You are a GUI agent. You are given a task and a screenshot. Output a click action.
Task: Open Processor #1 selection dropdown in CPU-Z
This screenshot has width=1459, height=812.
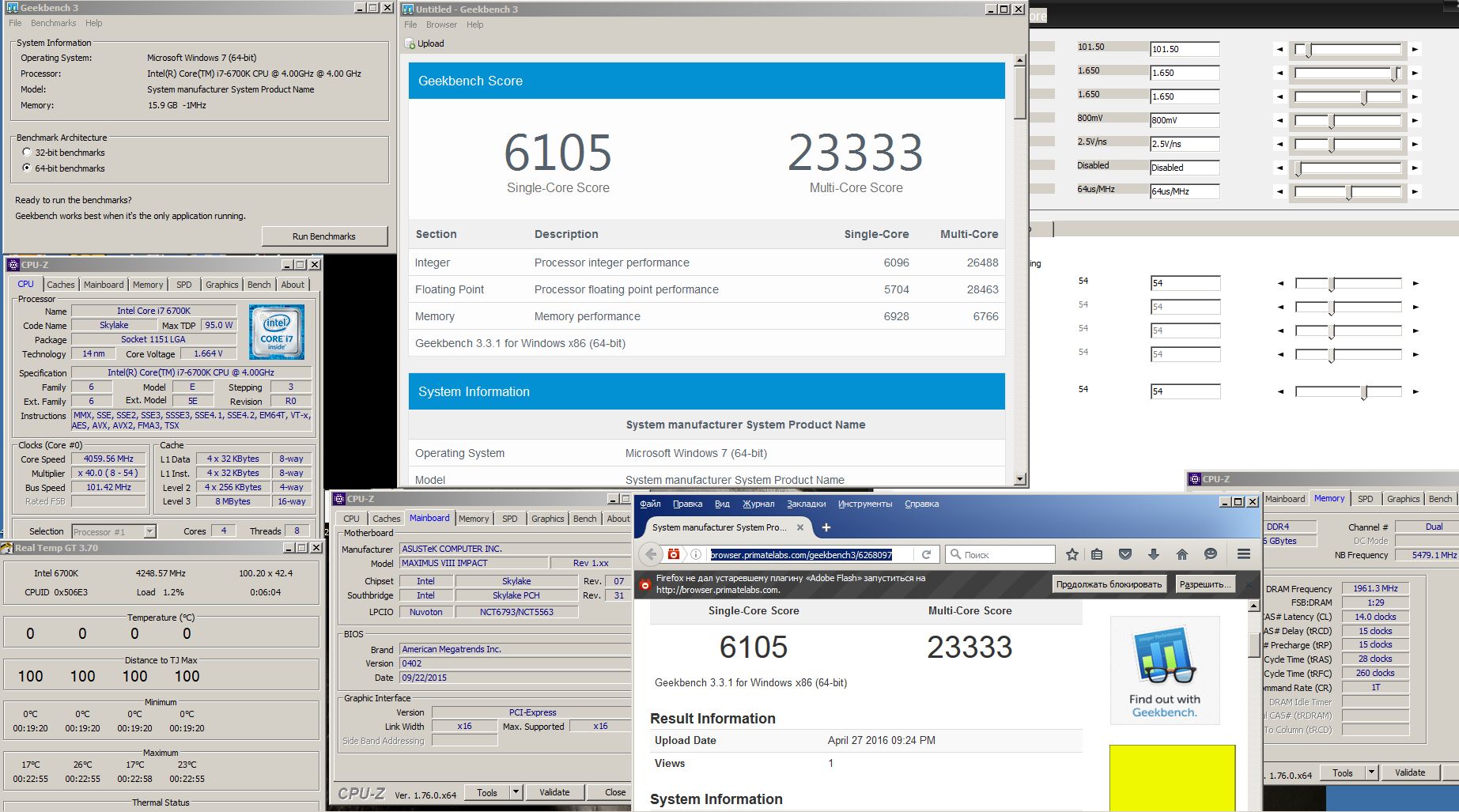pos(149,531)
